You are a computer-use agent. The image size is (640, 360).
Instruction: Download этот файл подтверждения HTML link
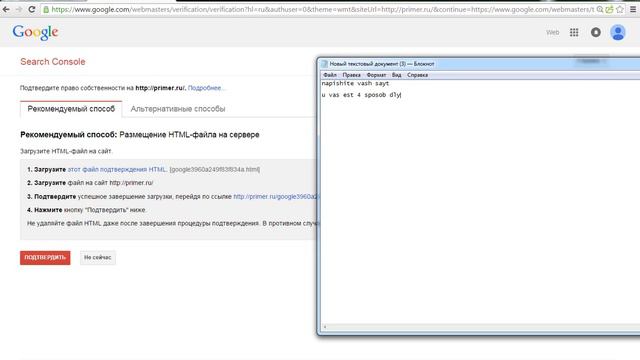pos(117,169)
